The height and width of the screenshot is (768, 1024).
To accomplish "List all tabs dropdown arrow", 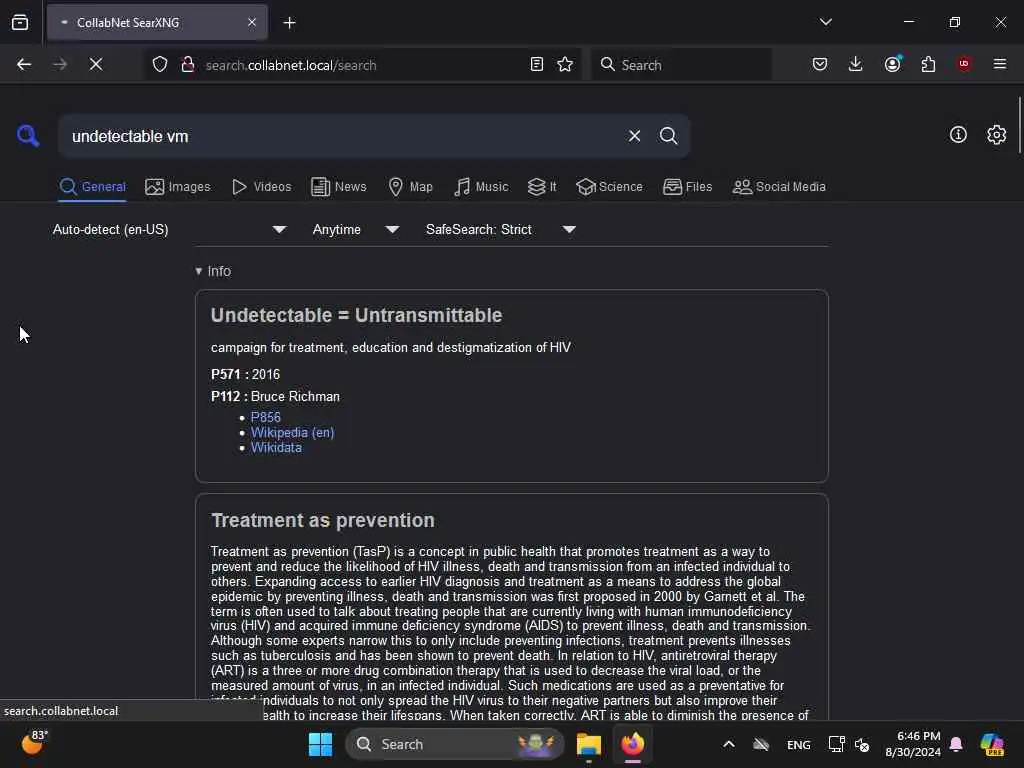I will pos(825,22).
